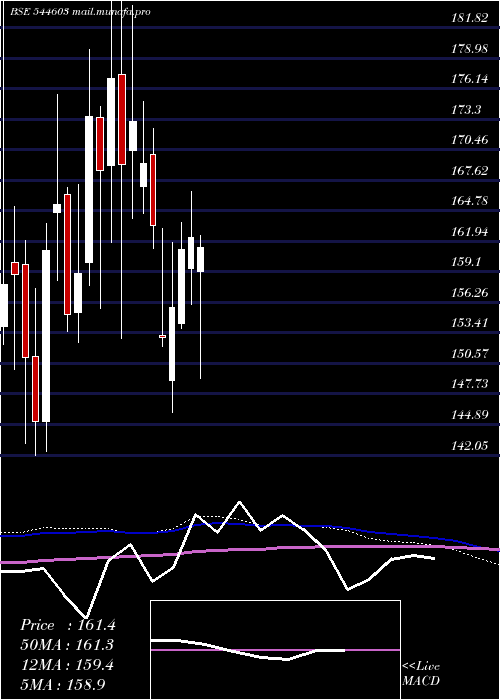This screenshot has width=500, height=700.
Task: Click the 176.14 price axis label
Action: (x=469, y=79)
